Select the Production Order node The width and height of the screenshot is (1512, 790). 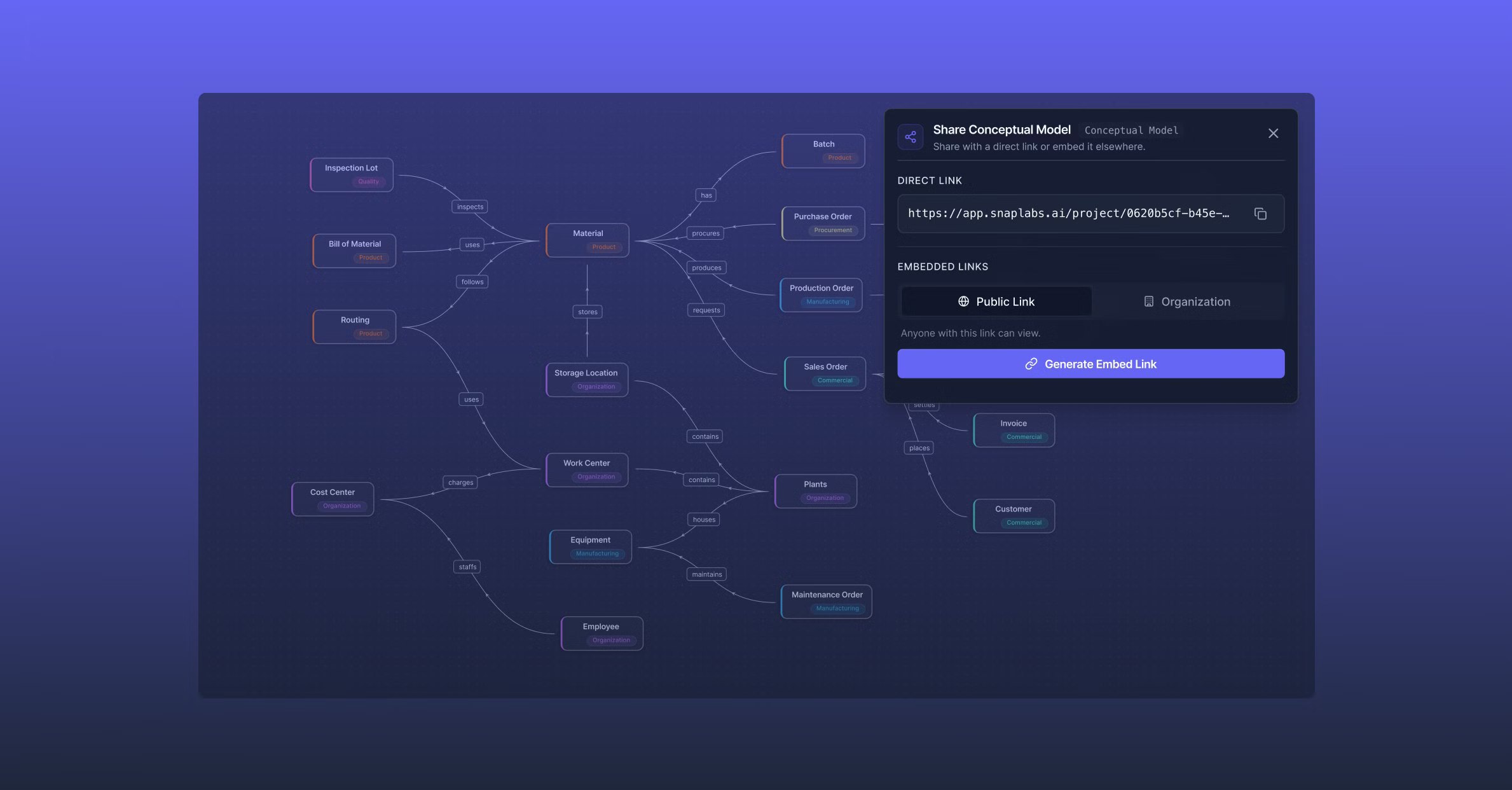tap(821, 295)
